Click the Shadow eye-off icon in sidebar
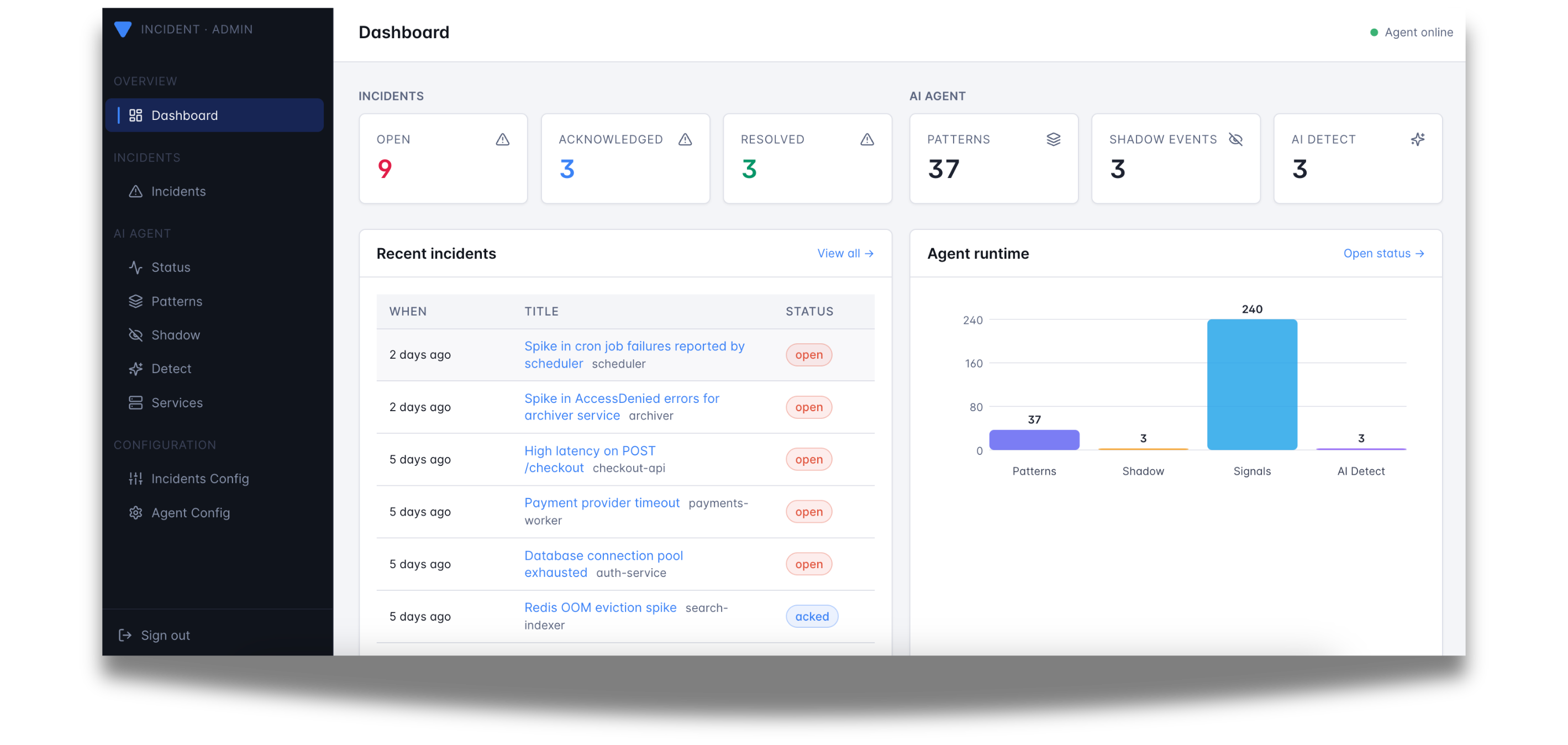Image resolution: width=1568 pixels, height=745 pixels. (136, 335)
